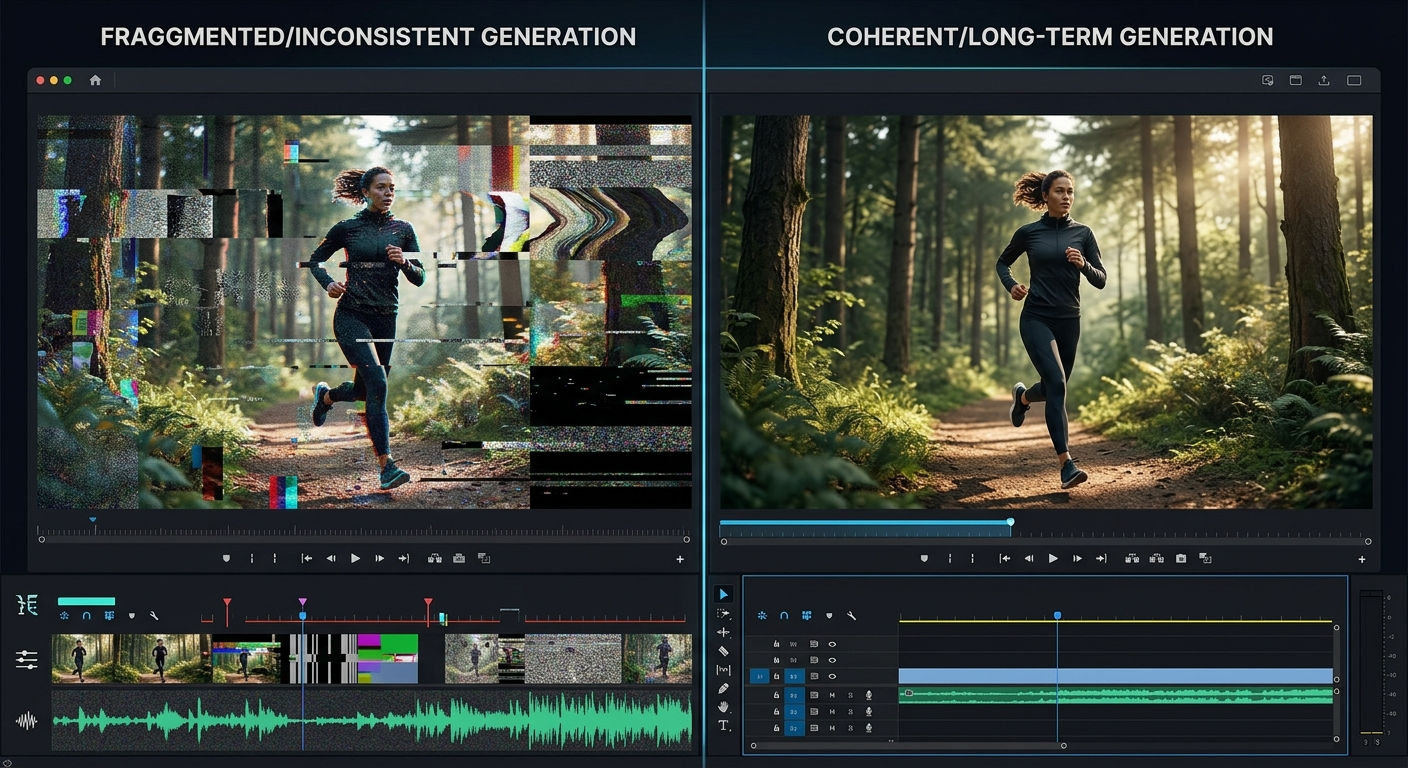Pick the Pen tool in the tools panel

724,688
